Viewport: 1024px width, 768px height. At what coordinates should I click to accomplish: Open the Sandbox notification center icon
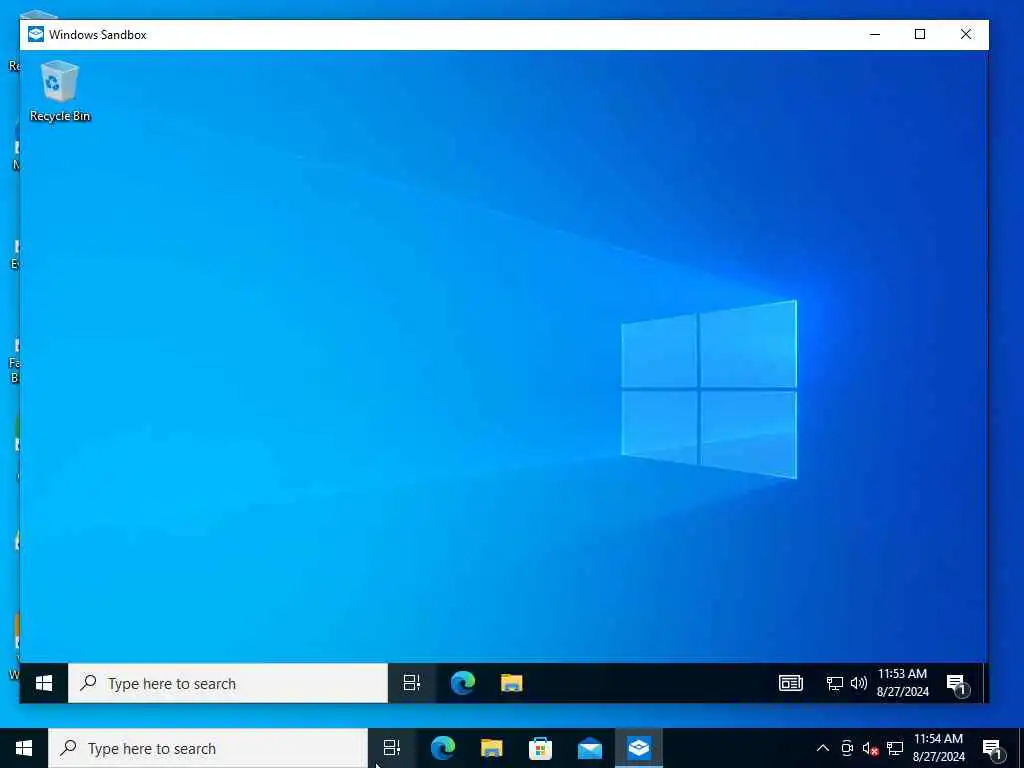coord(957,684)
